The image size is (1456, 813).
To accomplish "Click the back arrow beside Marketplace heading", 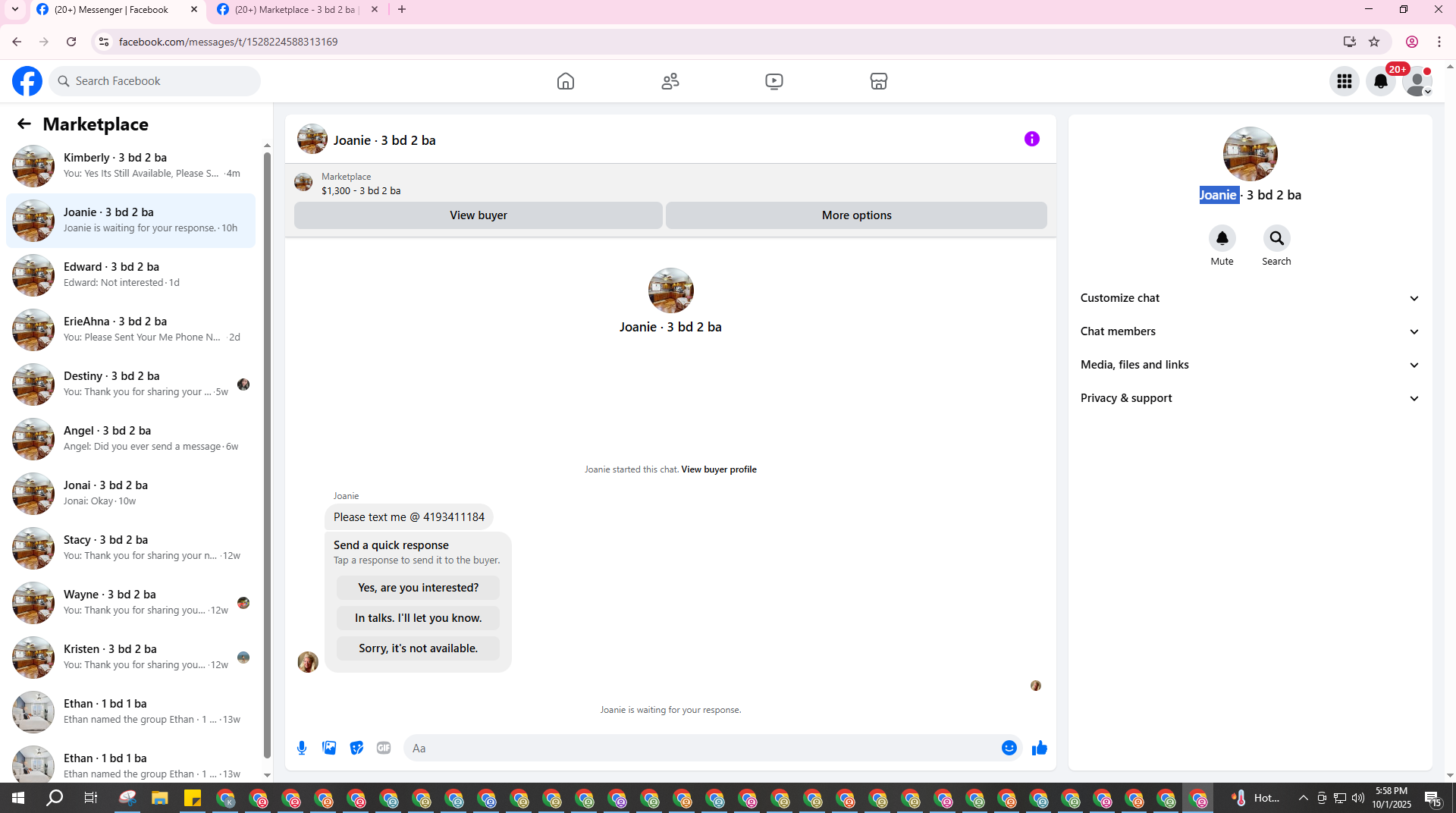I will point(24,124).
